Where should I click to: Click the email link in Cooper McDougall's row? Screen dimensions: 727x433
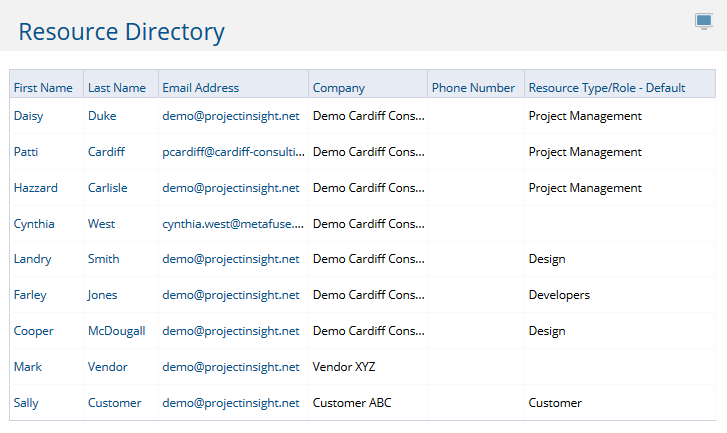point(230,331)
